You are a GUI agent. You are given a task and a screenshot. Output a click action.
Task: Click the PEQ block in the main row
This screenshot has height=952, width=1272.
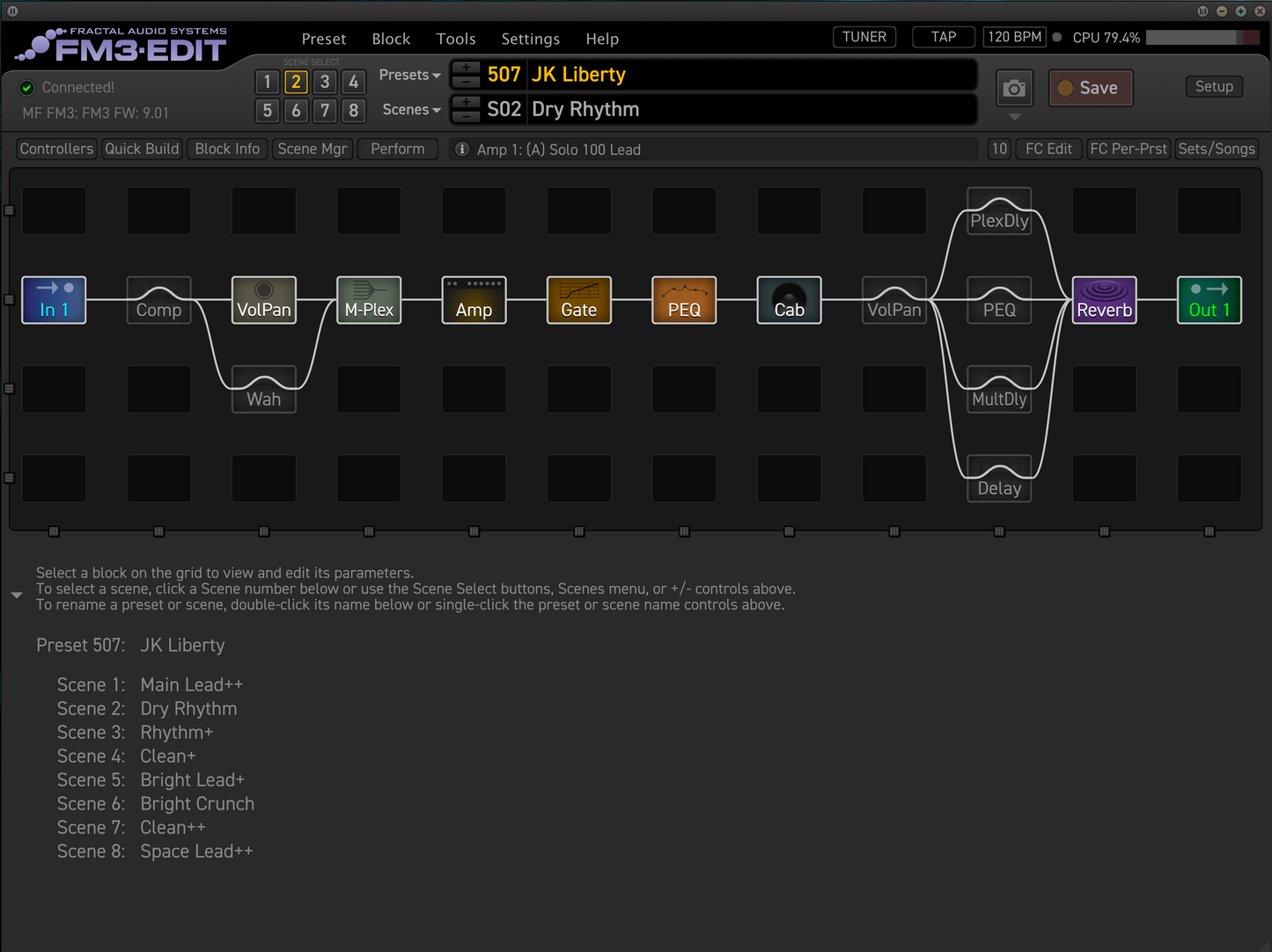[x=684, y=300]
